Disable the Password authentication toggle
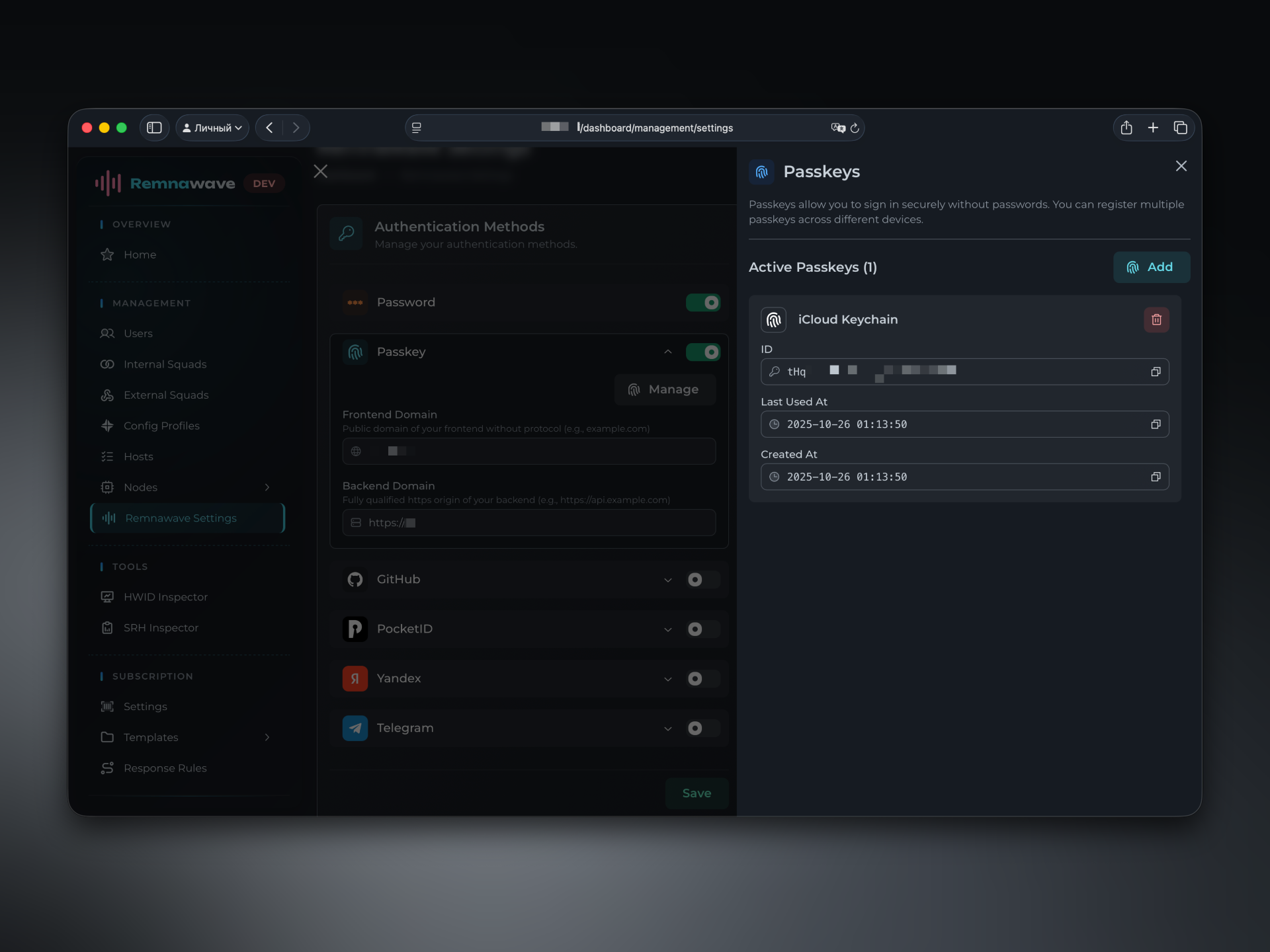Viewport: 1270px width, 952px height. click(702, 303)
